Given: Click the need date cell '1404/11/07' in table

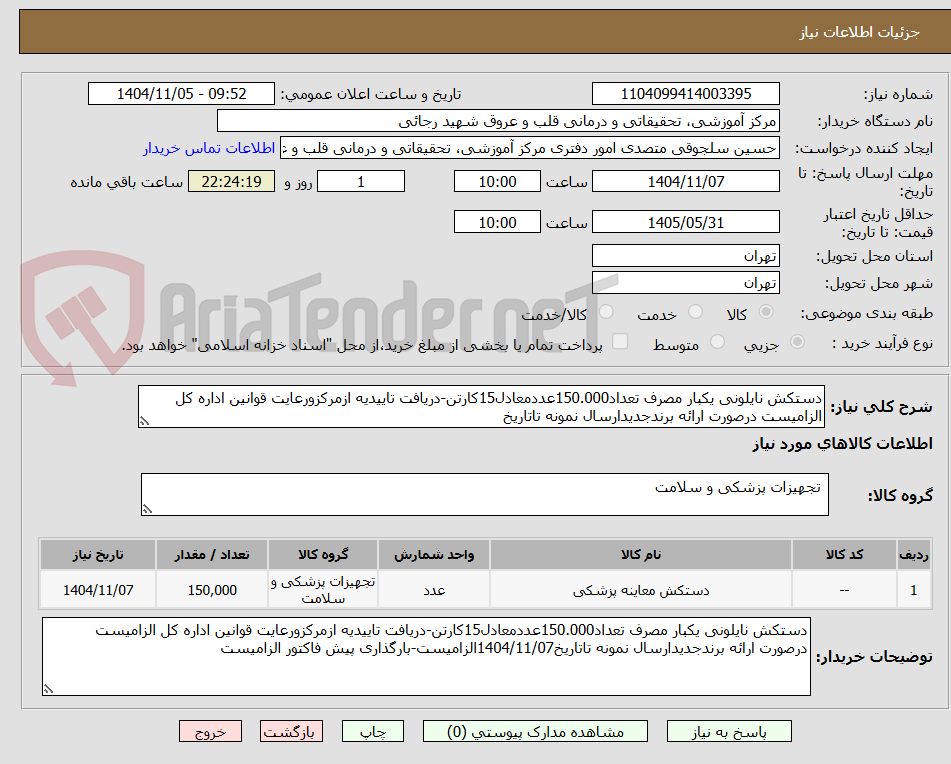Looking at the screenshot, I should point(98,590).
